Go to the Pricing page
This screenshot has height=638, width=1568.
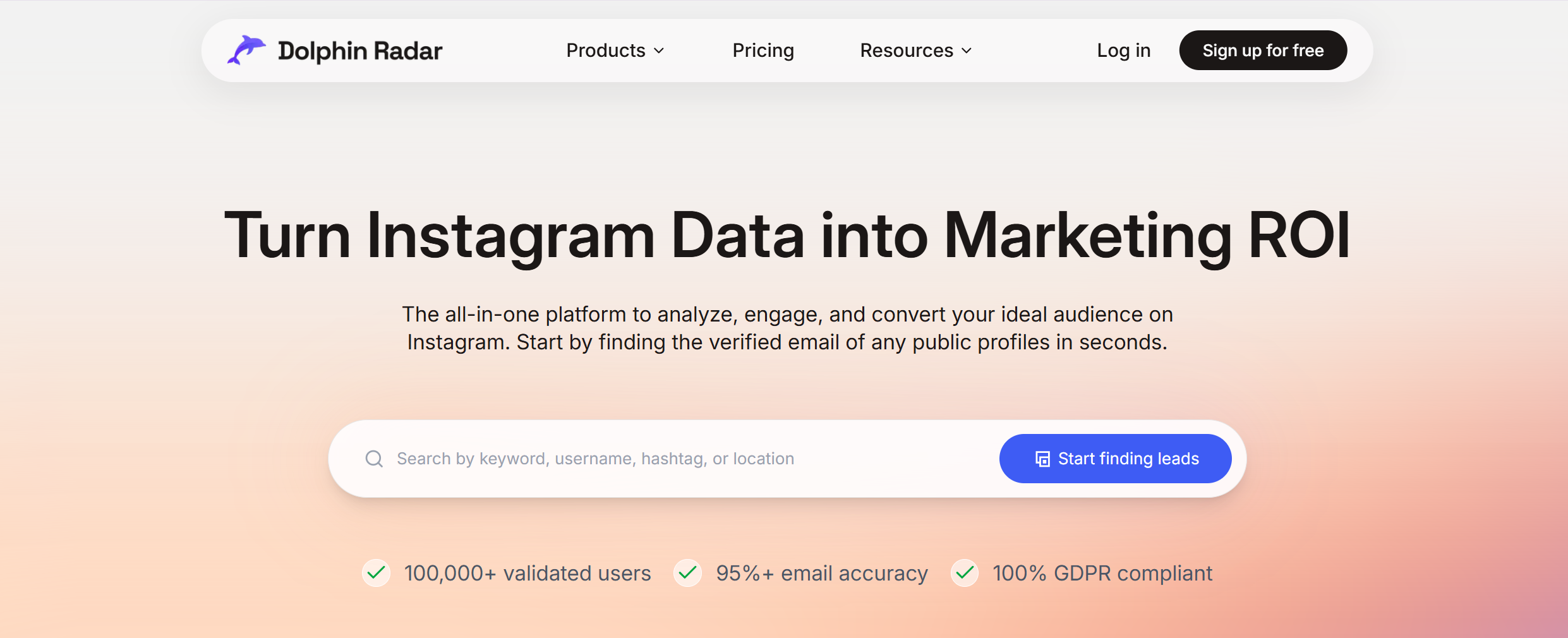point(763,51)
